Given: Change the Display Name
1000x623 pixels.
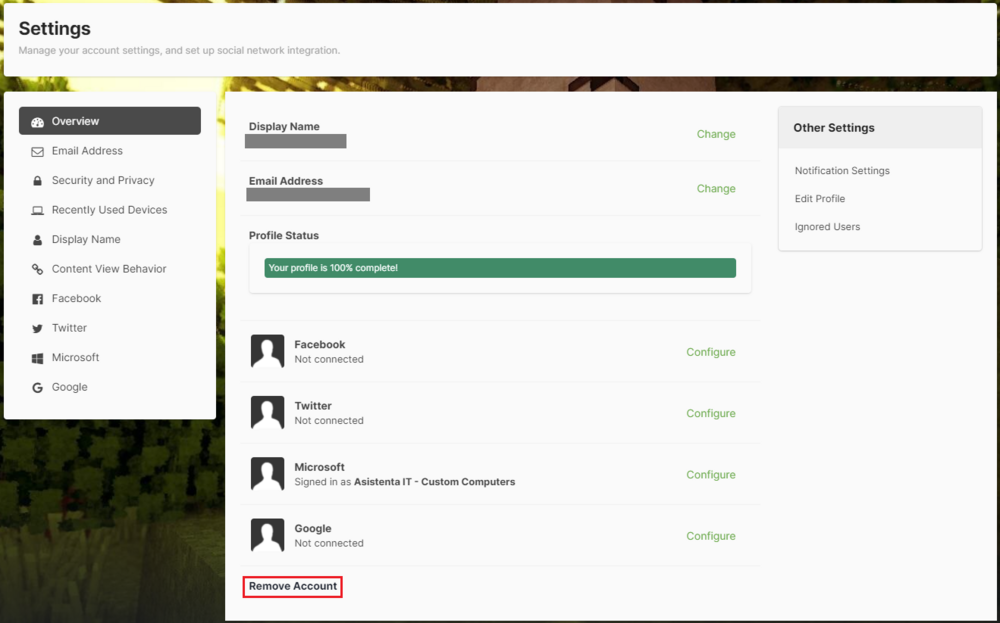Looking at the screenshot, I should point(715,134).
